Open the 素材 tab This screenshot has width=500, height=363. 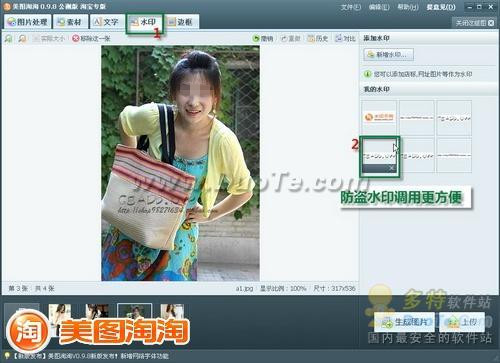tap(70, 22)
